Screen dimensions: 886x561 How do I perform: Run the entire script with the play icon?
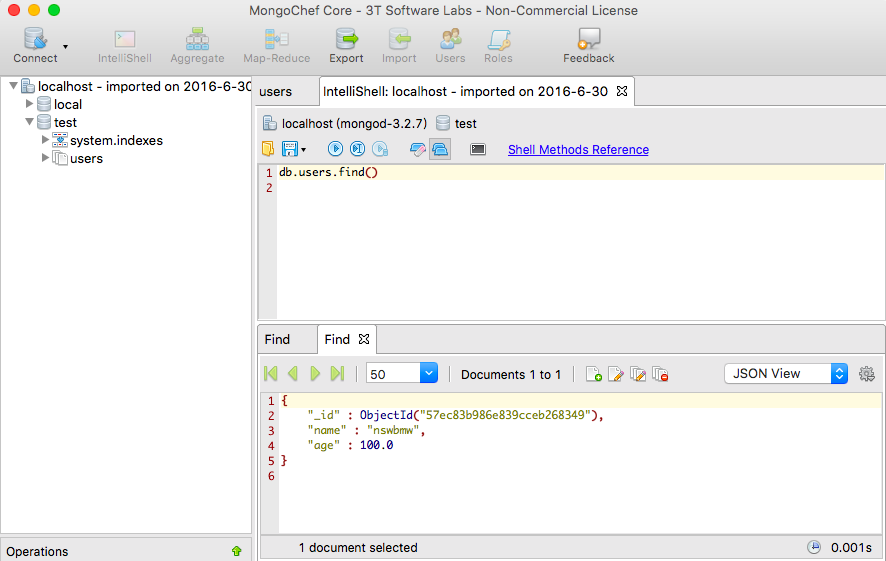[335, 149]
